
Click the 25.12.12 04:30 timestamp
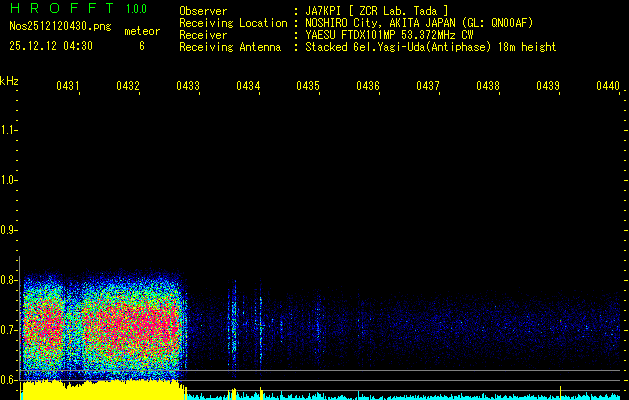pos(51,46)
